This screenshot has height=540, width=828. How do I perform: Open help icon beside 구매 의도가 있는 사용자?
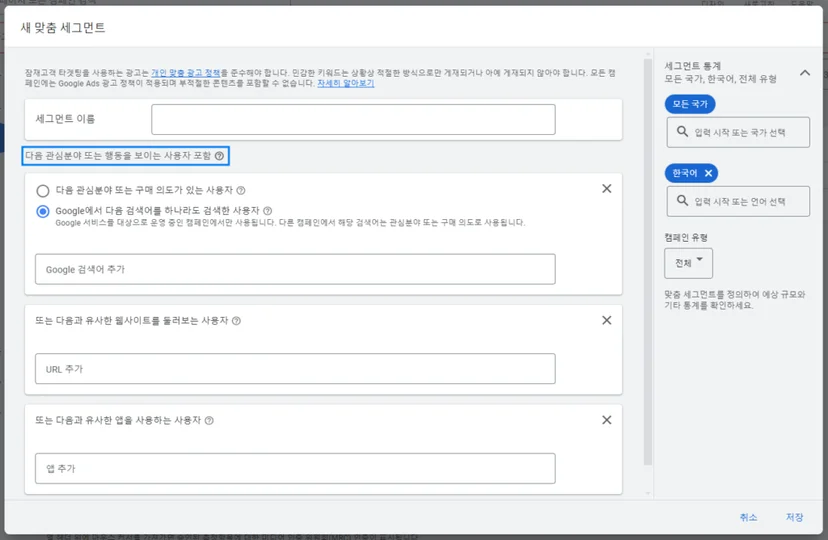click(241, 190)
